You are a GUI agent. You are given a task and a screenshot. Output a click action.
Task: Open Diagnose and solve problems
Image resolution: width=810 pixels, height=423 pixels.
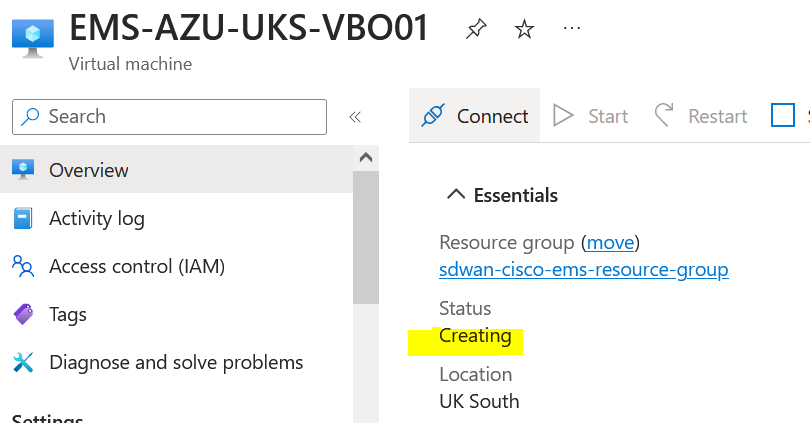tap(176, 362)
